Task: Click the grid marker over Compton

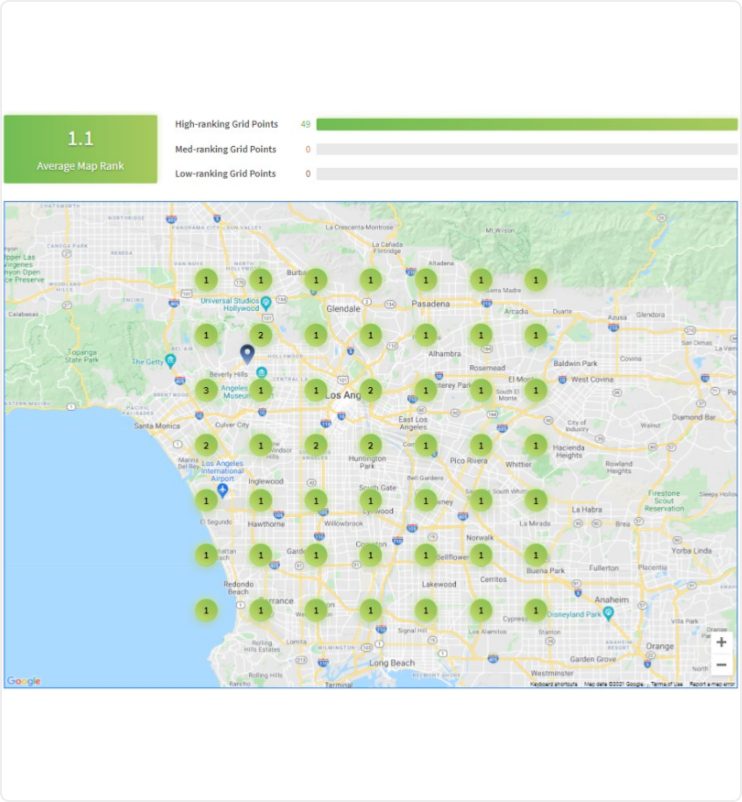Action: [371, 555]
